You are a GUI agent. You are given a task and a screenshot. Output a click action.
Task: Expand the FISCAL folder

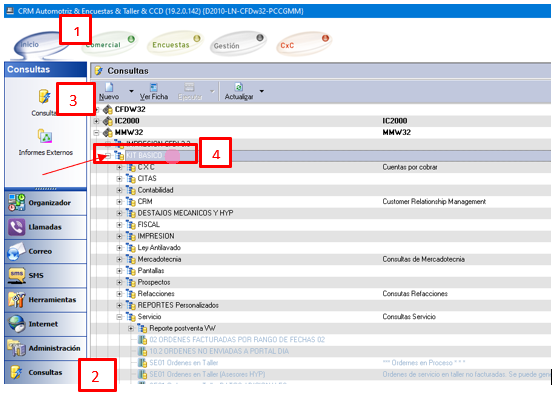click(119, 225)
